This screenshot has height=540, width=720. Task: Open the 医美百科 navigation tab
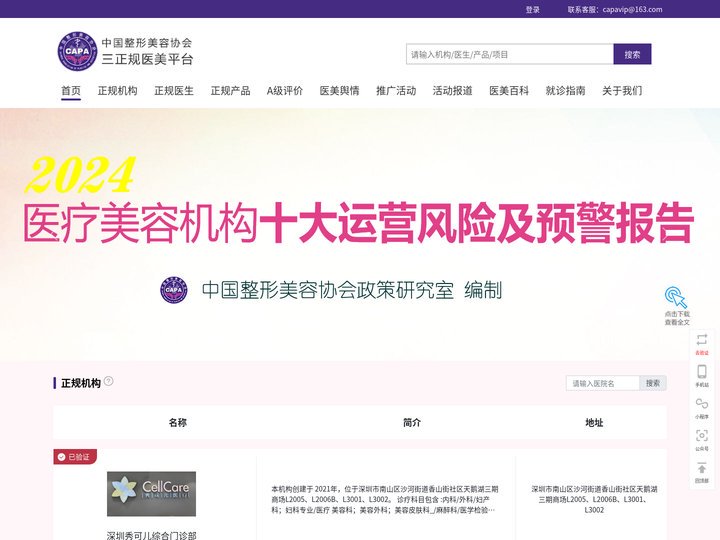click(509, 91)
